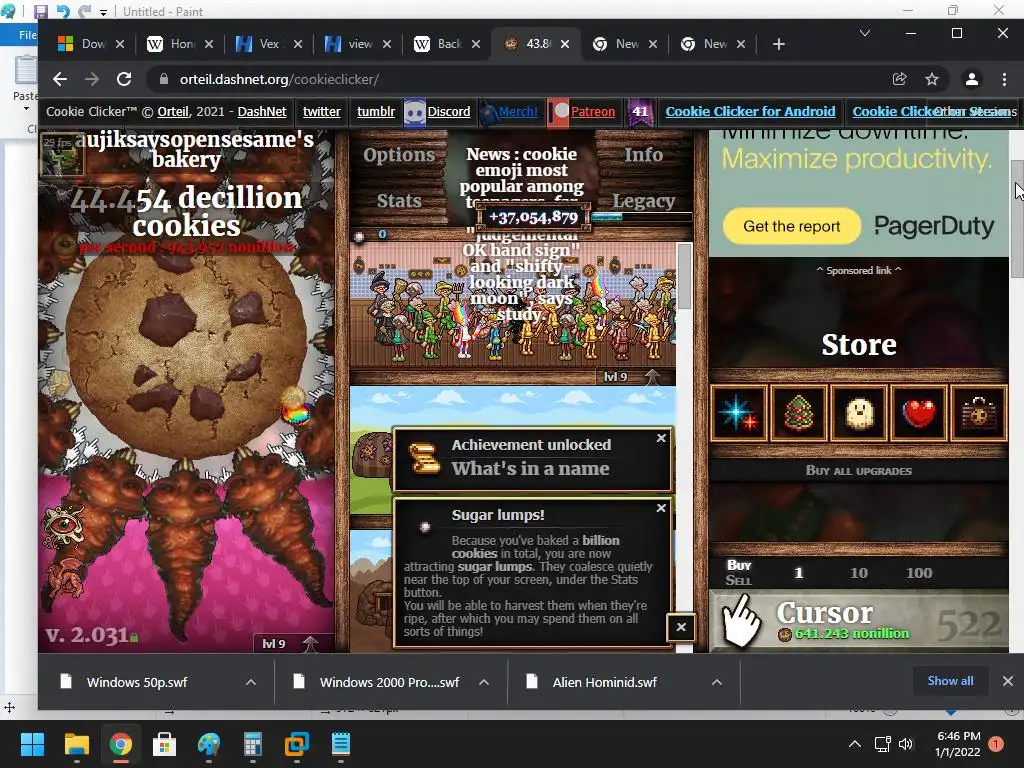Open File Explorer from the taskbar
The height and width of the screenshot is (768, 1024).
(76, 743)
